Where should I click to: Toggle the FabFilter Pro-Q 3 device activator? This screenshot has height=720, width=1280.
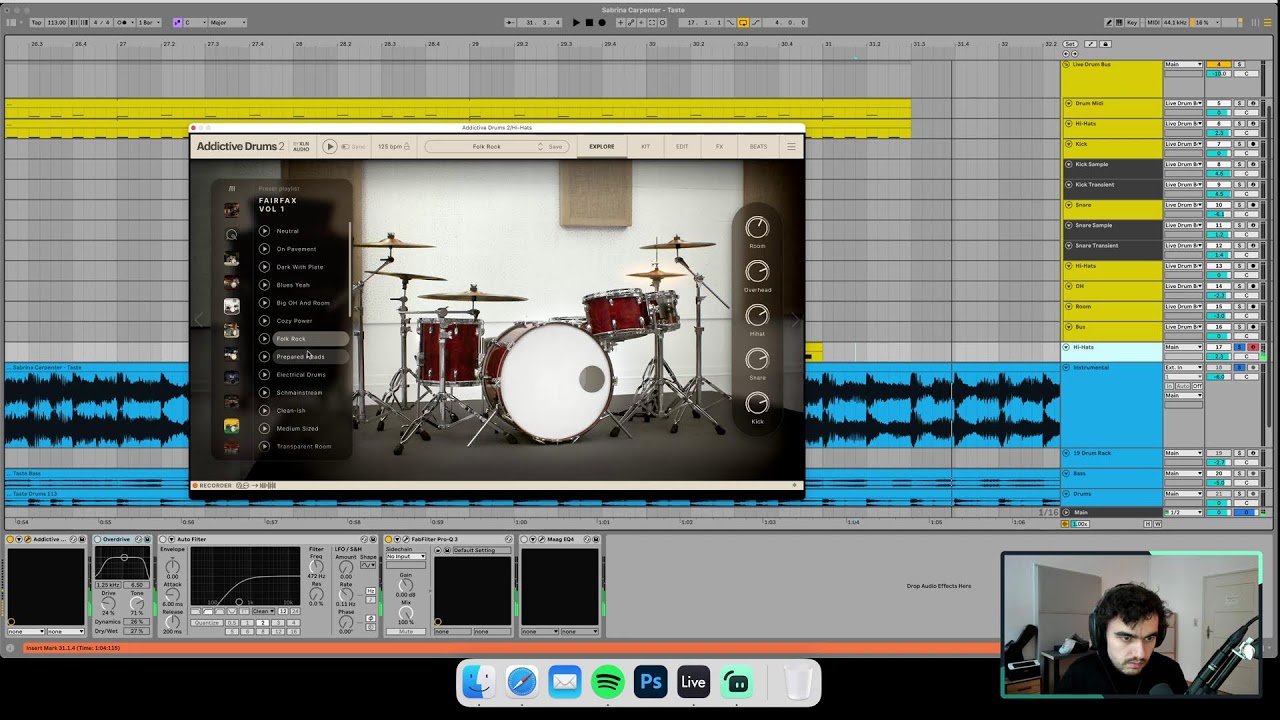tap(389, 540)
